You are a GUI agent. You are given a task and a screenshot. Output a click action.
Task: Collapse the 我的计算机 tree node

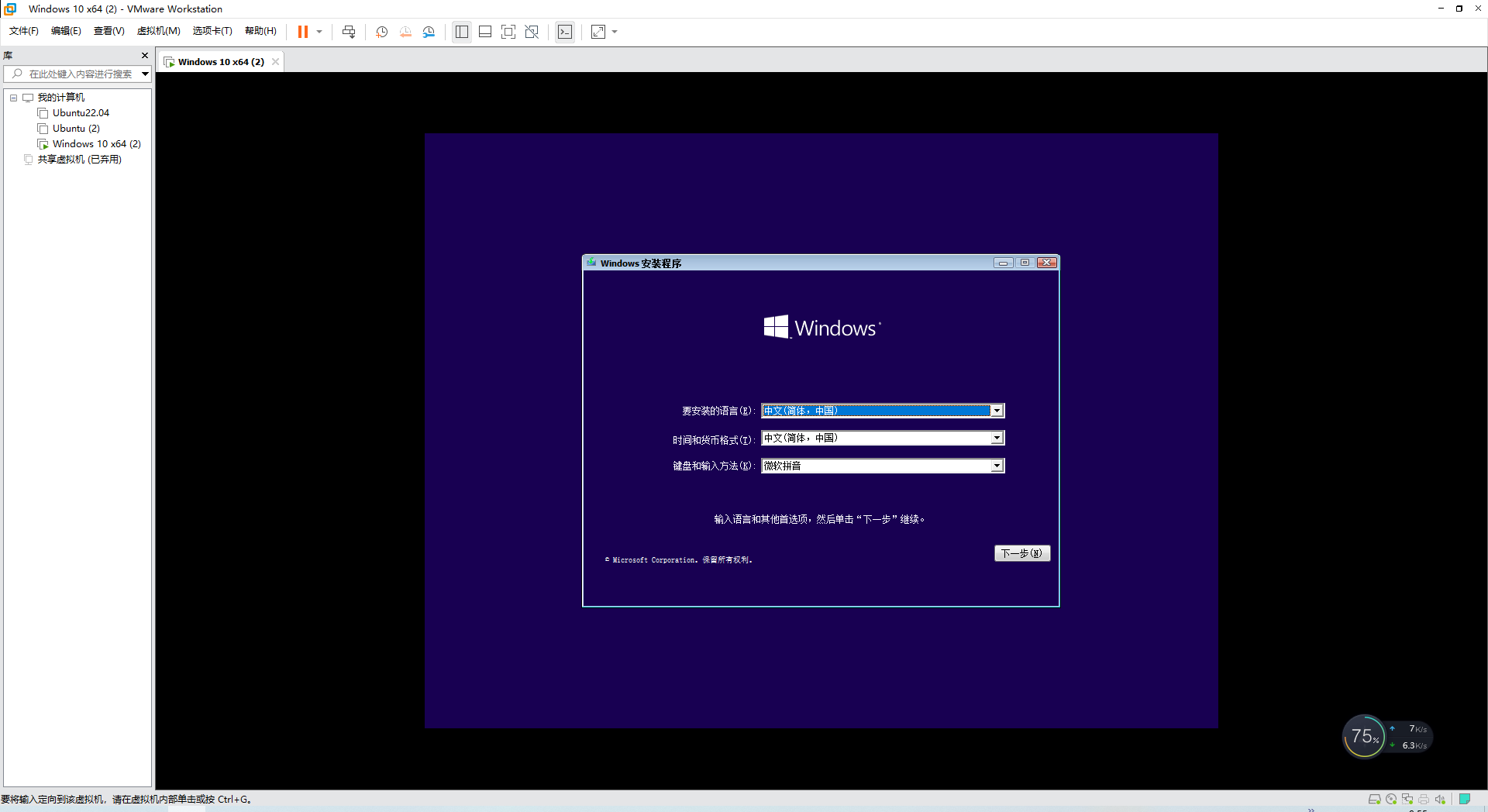(x=13, y=98)
